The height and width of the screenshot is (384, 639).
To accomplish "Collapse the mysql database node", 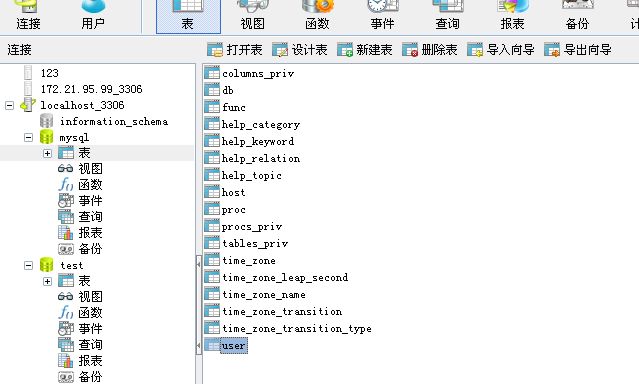I will click(x=28, y=137).
